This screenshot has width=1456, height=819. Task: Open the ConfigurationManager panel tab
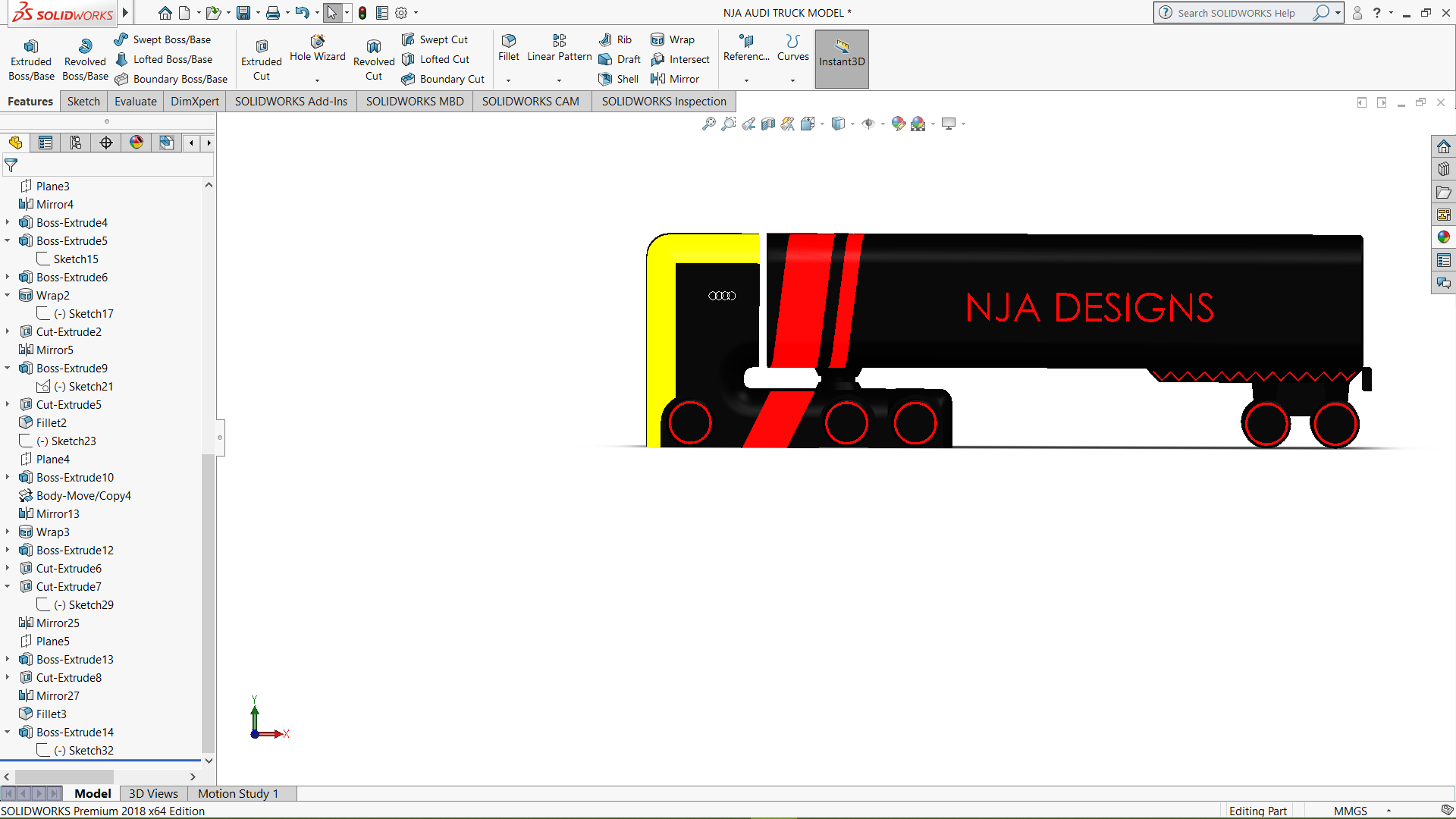point(76,143)
